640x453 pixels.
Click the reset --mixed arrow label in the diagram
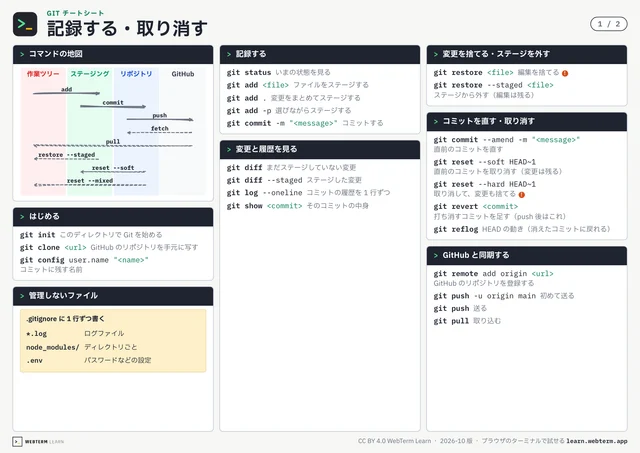(x=90, y=181)
